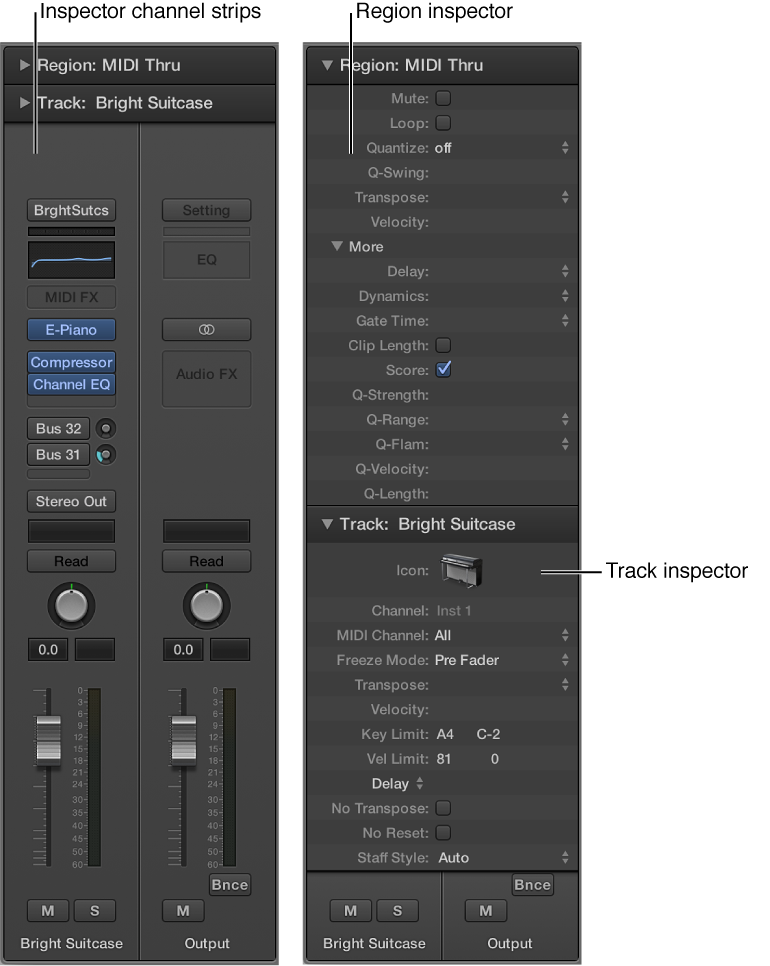Image resolution: width=770 pixels, height=966 pixels.
Task: Click the Vel Limit 81 value
Action: coord(444,759)
